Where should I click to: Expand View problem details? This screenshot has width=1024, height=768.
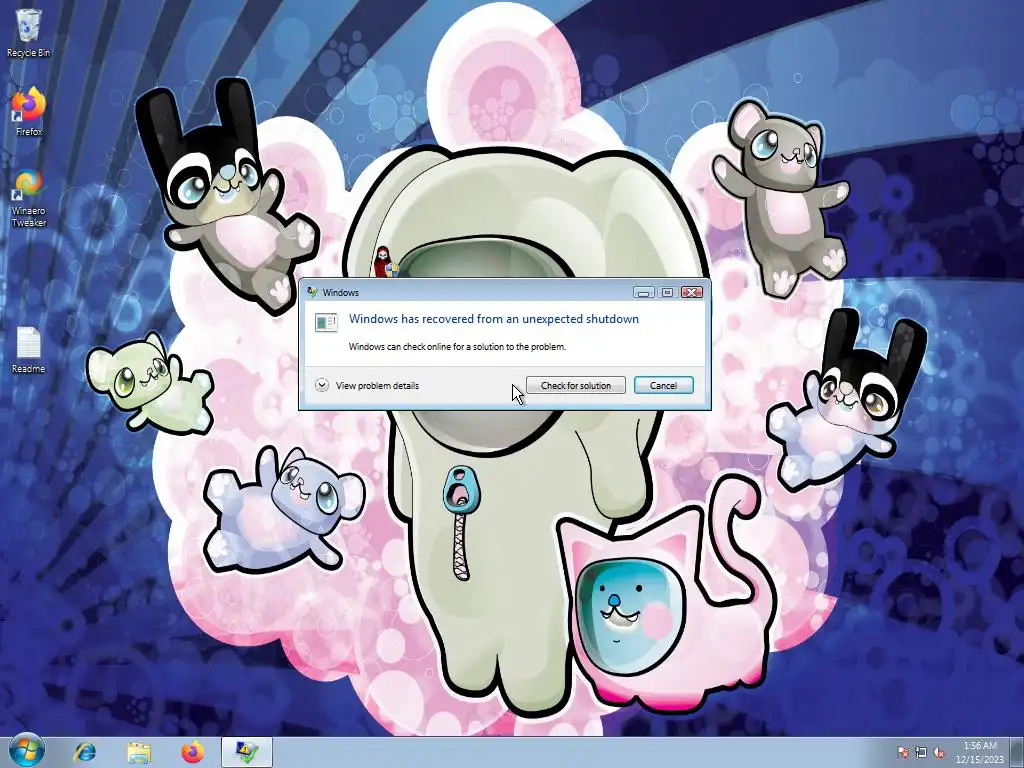(x=367, y=385)
